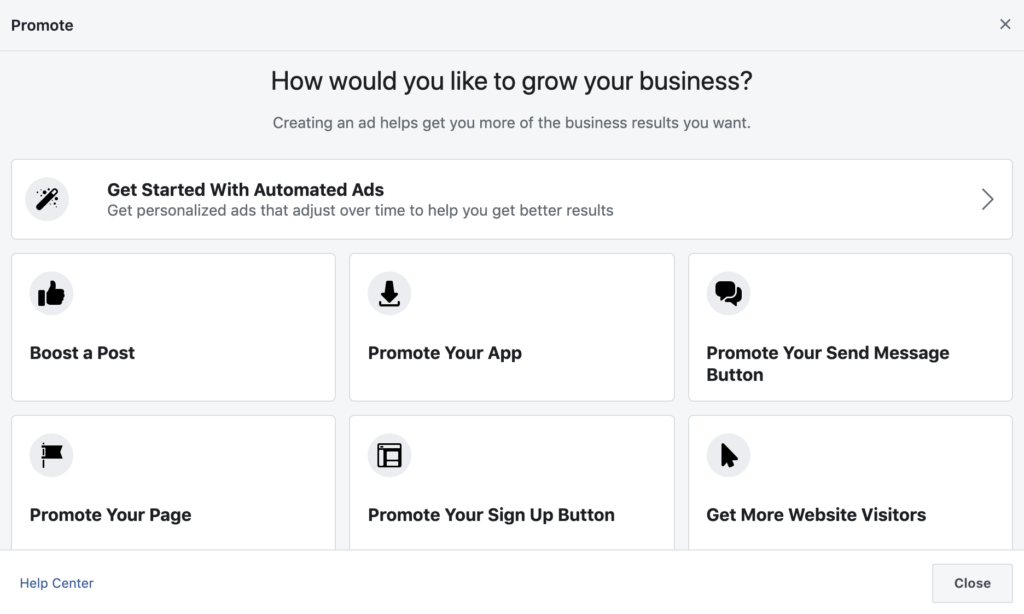
Task: Select the Boost a Post label
Action: 82,353
